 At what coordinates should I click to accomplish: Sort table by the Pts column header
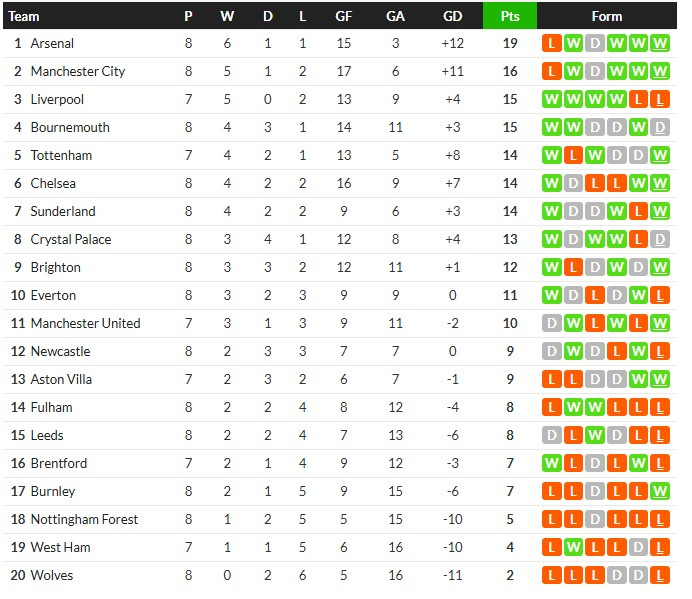click(509, 16)
